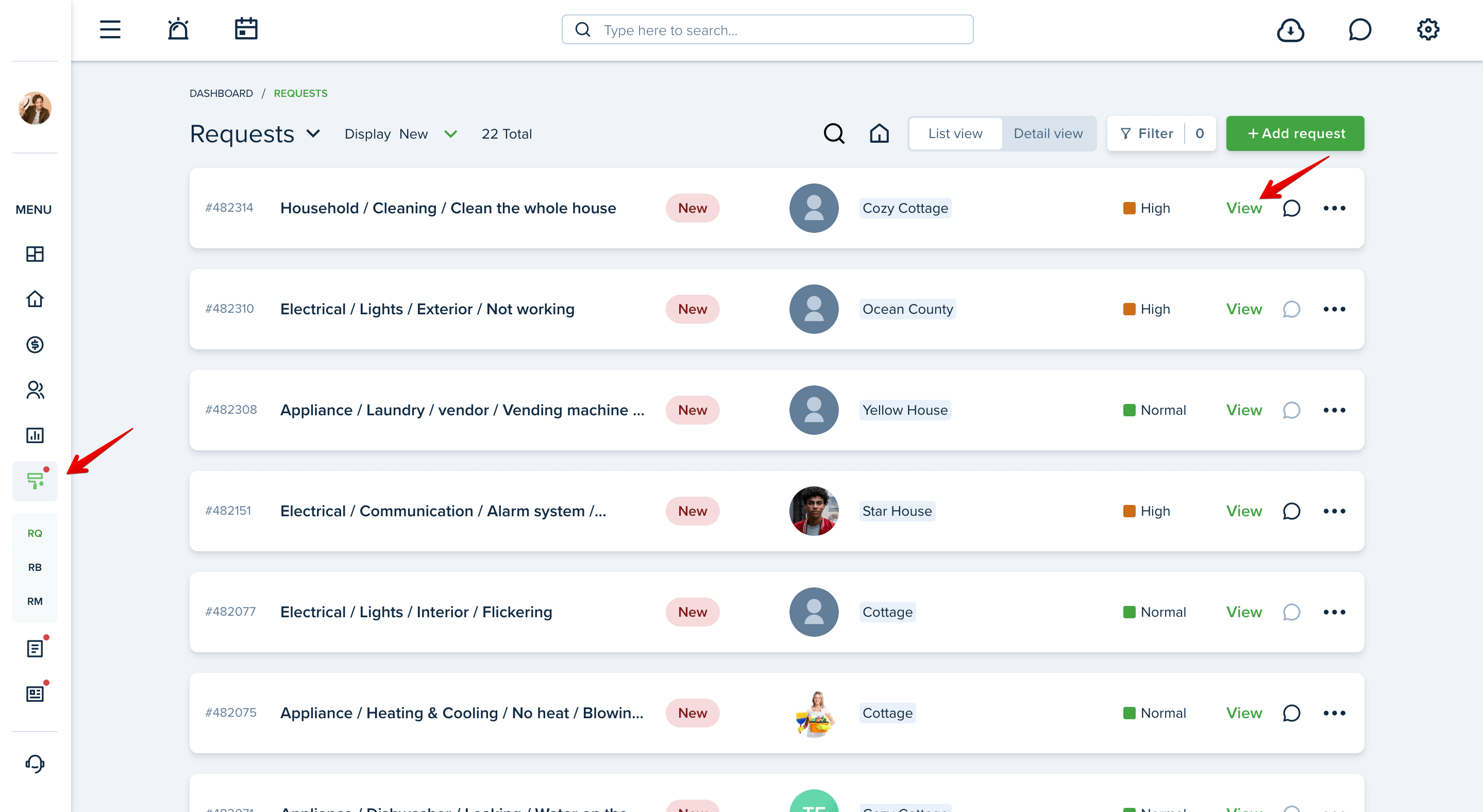Click the request number #482308

(231, 410)
